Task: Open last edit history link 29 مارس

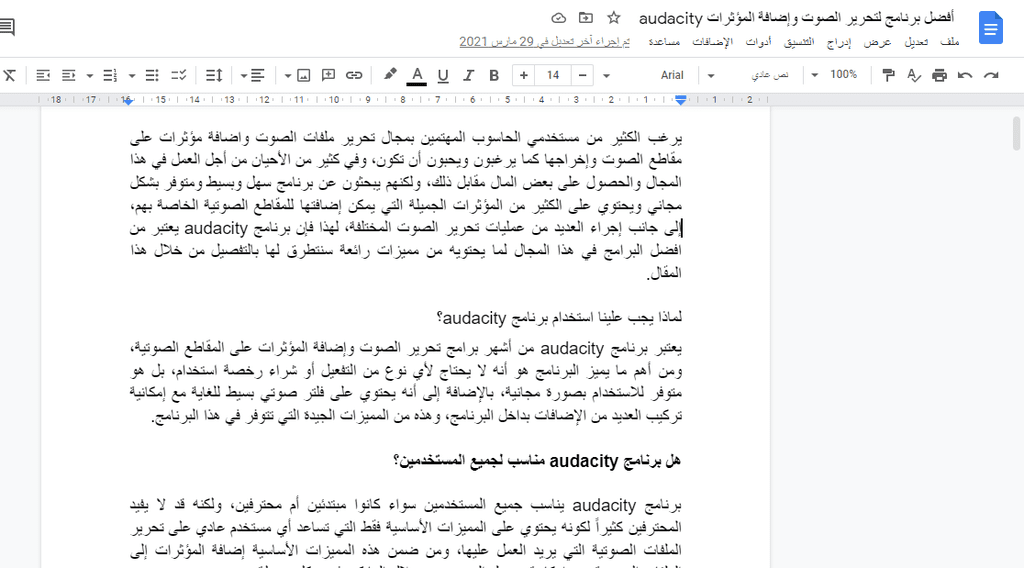Action: (545, 42)
